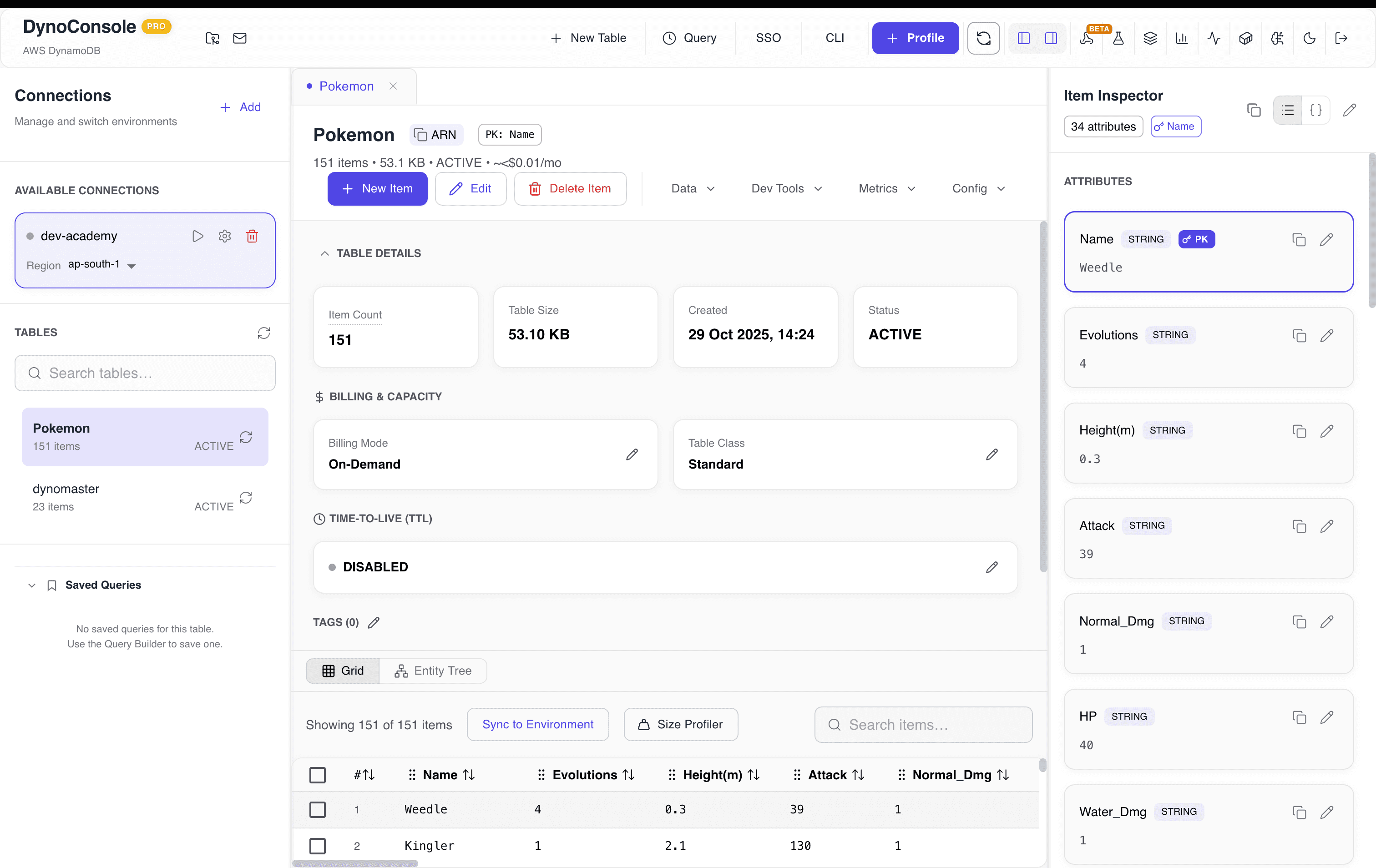The height and width of the screenshot is (868, 1376).
Task: Copy the Attack attribute value
Action: 1299,526
